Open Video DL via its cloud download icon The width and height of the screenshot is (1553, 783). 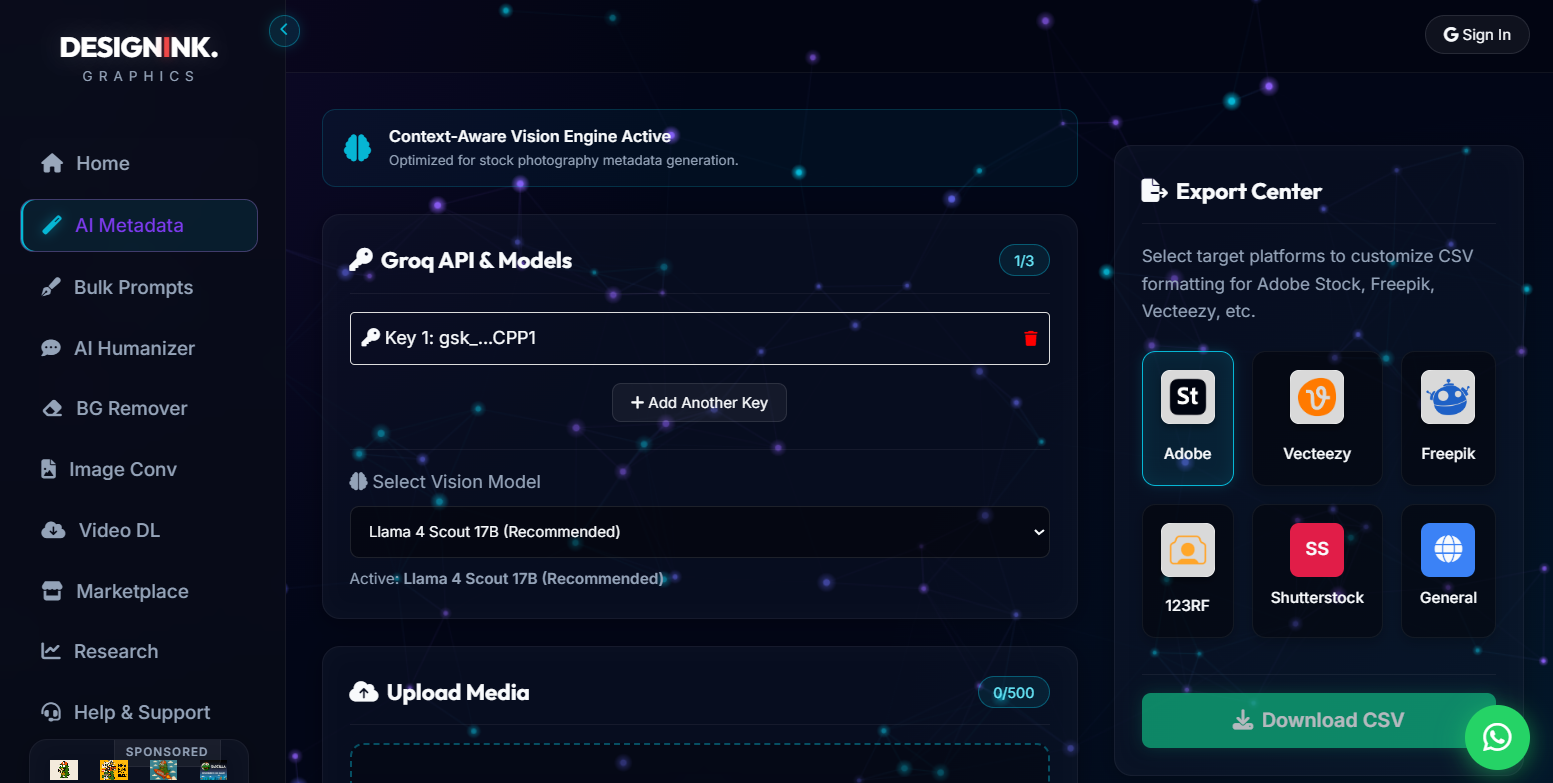click(53, 530)
